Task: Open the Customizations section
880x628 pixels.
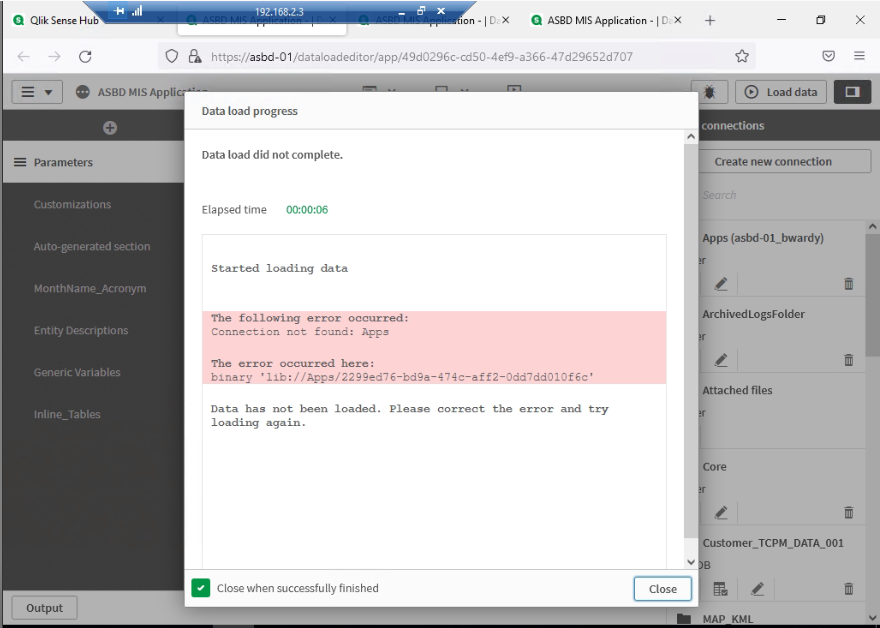Action: pos(72,204)
